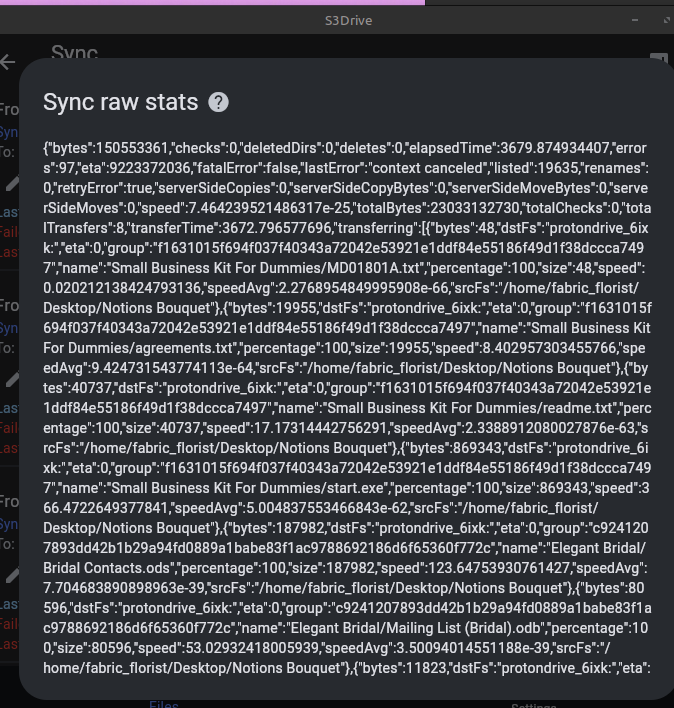This screenshot has height=708, width=674.
Task: Click the partially hidden top-right Sync page icon
Action: tap(659, 58)
